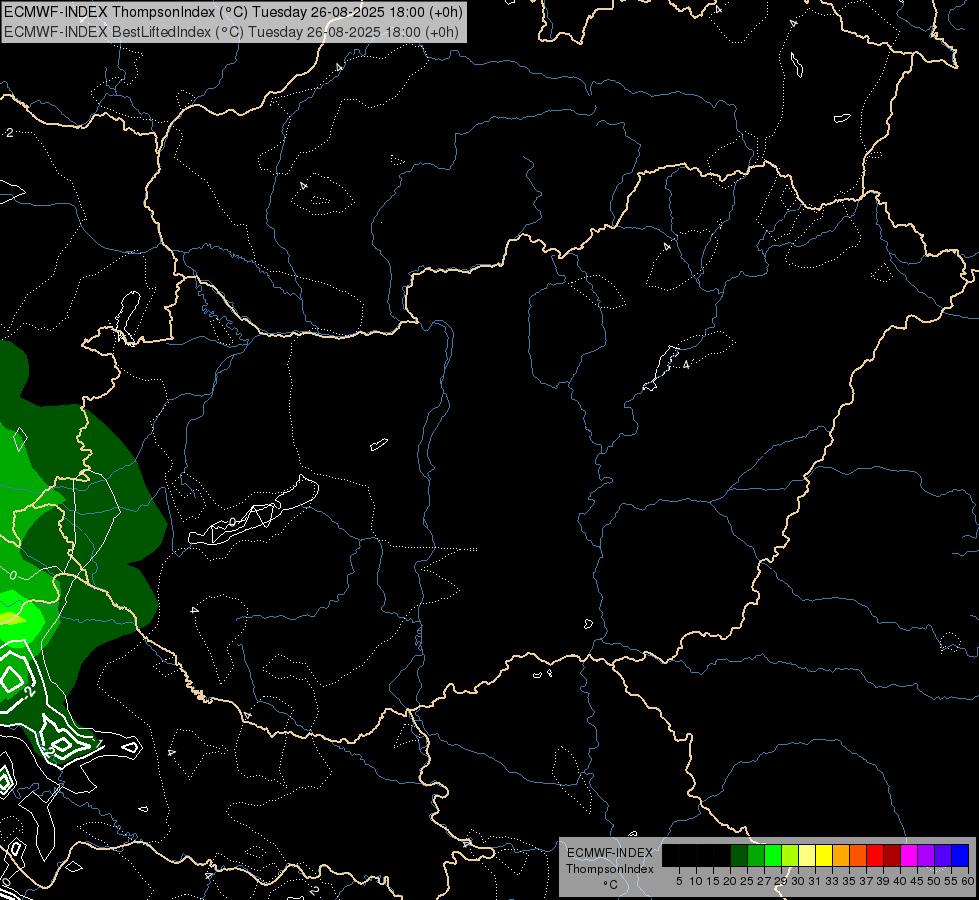Click the legend label "ThompsonIndex"
The height and width of the screenshot is (900, 979).
click(610, 869)
